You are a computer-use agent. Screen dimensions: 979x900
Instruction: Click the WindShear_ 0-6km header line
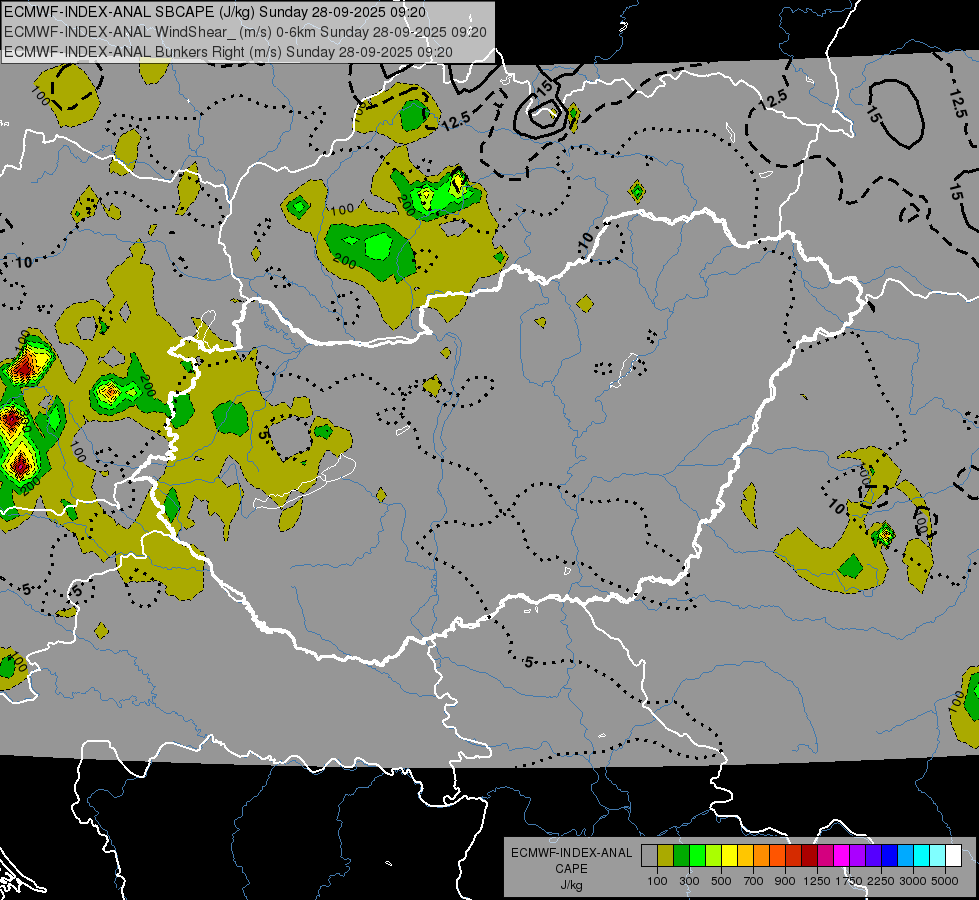tap(245, 32)
